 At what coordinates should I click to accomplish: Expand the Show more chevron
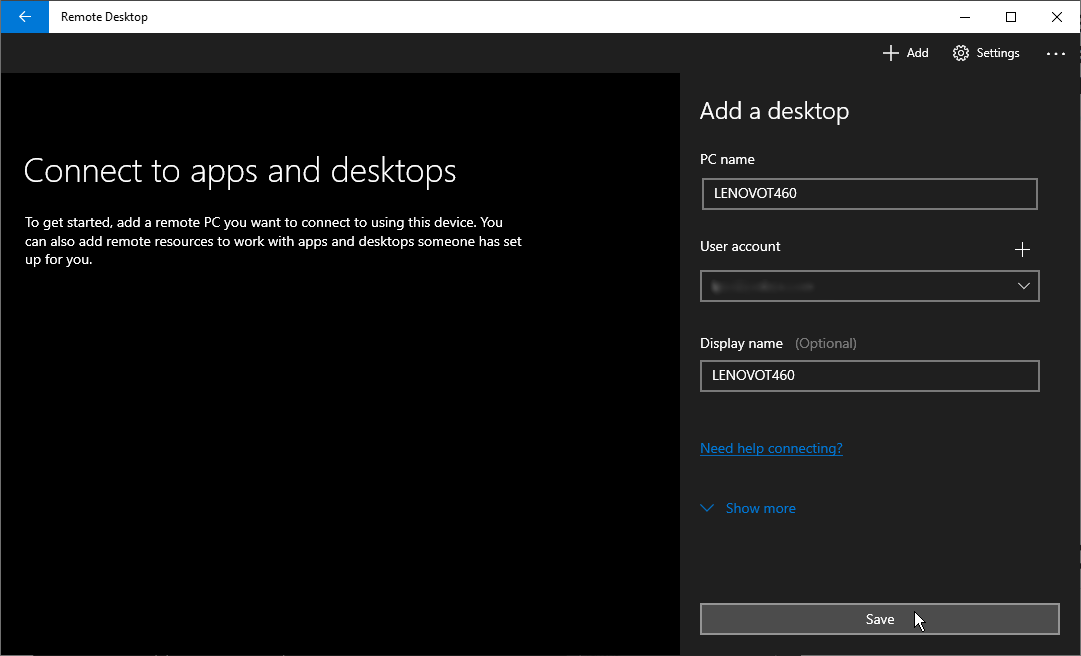coord(707,508)
